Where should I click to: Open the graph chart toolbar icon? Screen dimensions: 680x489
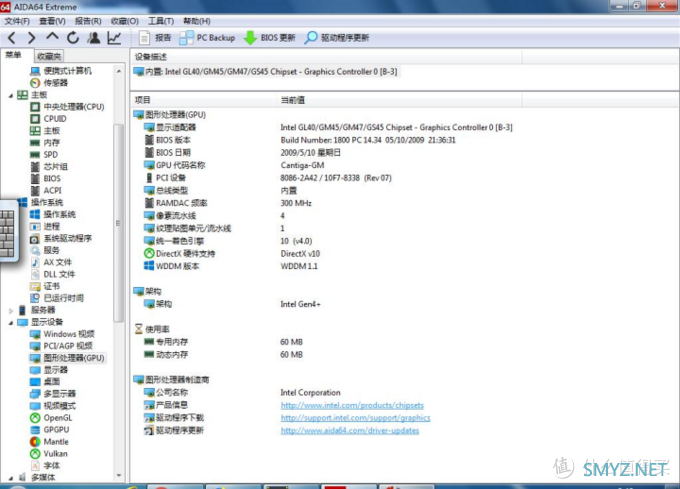point(114,38)
